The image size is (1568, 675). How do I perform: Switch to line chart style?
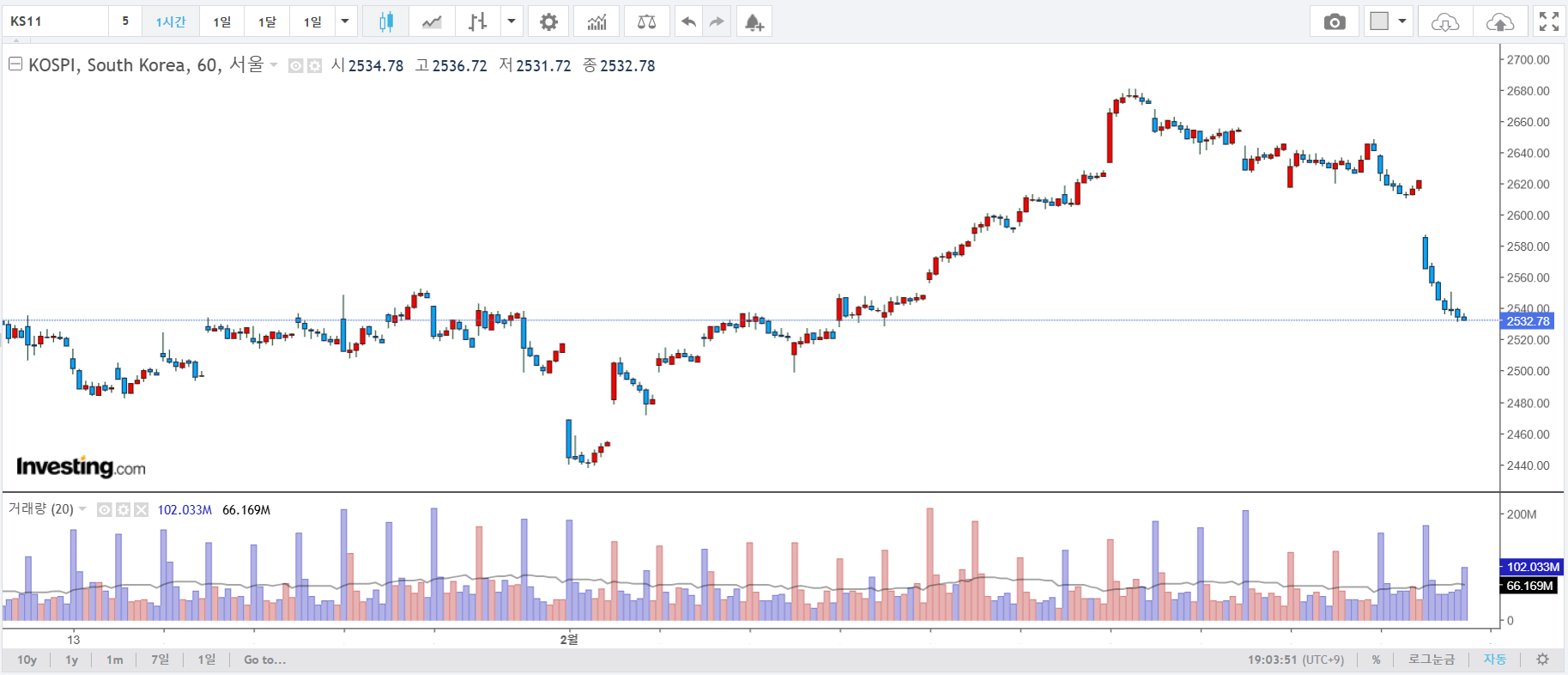click(432, 21)
